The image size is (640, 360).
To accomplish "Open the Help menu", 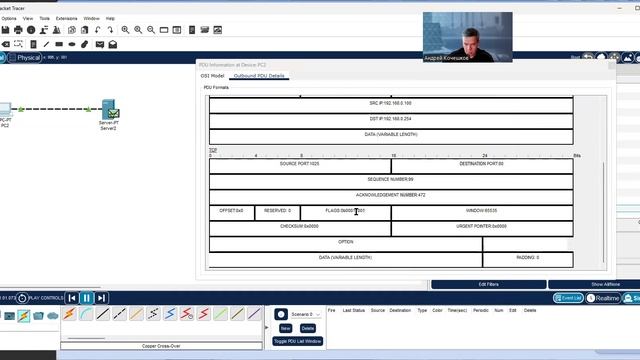I will point(110,18).
